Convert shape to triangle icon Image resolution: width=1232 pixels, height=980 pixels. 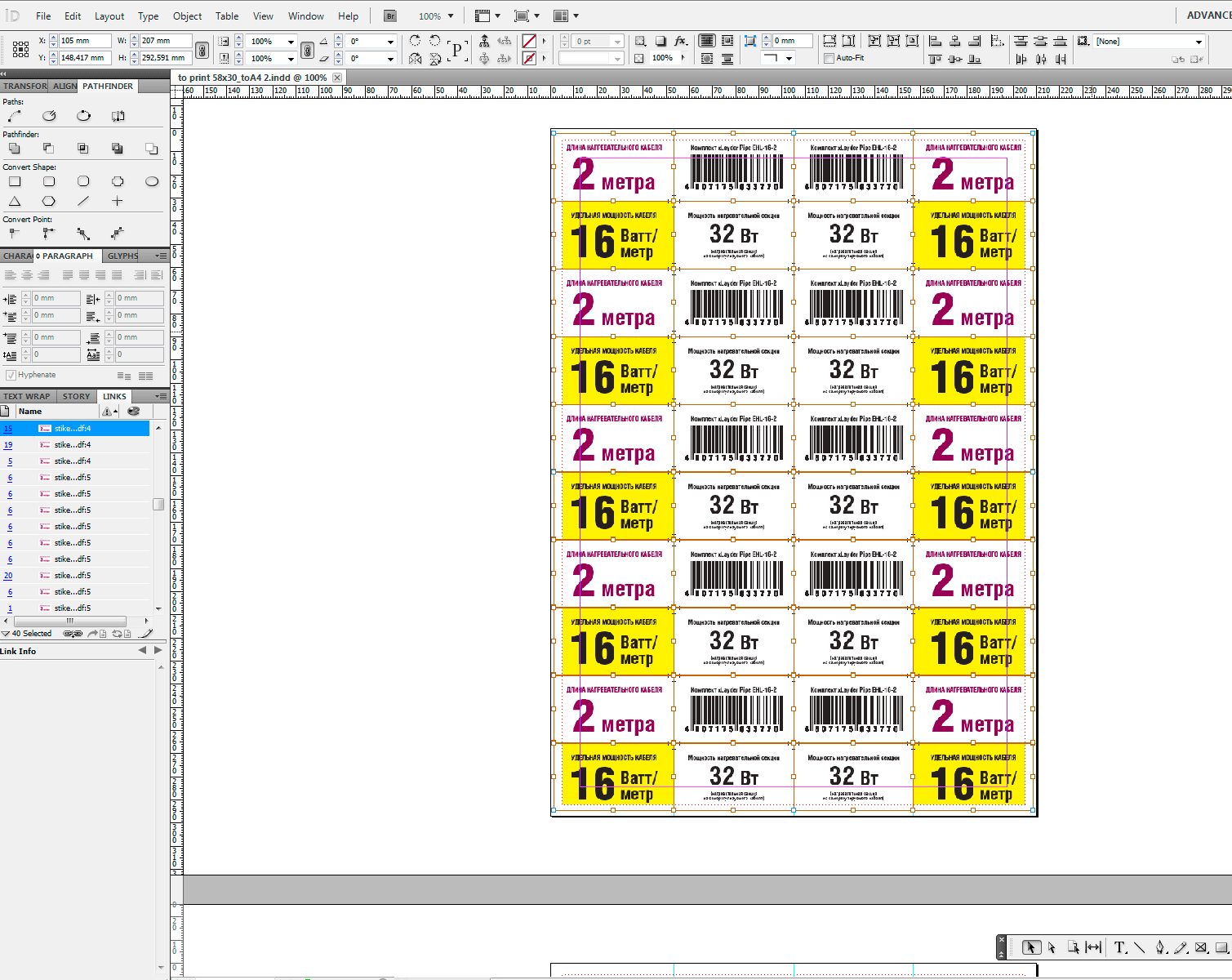(x=15, y=201)
